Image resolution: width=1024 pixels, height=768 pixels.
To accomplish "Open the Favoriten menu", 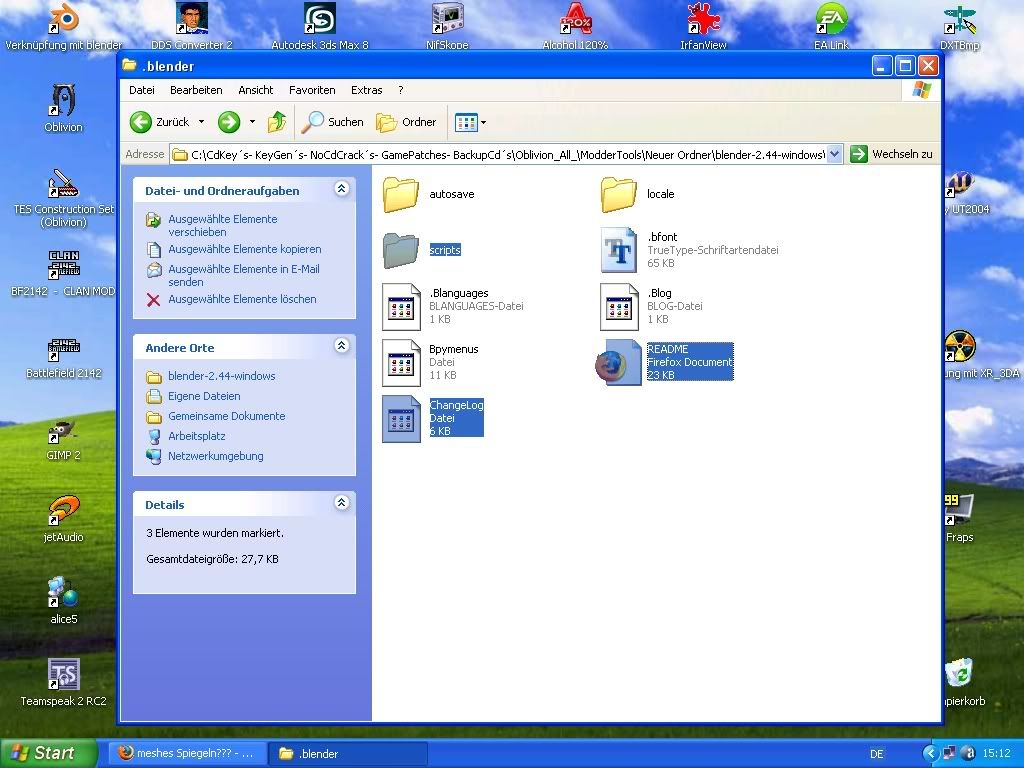I will coord(312,90).
